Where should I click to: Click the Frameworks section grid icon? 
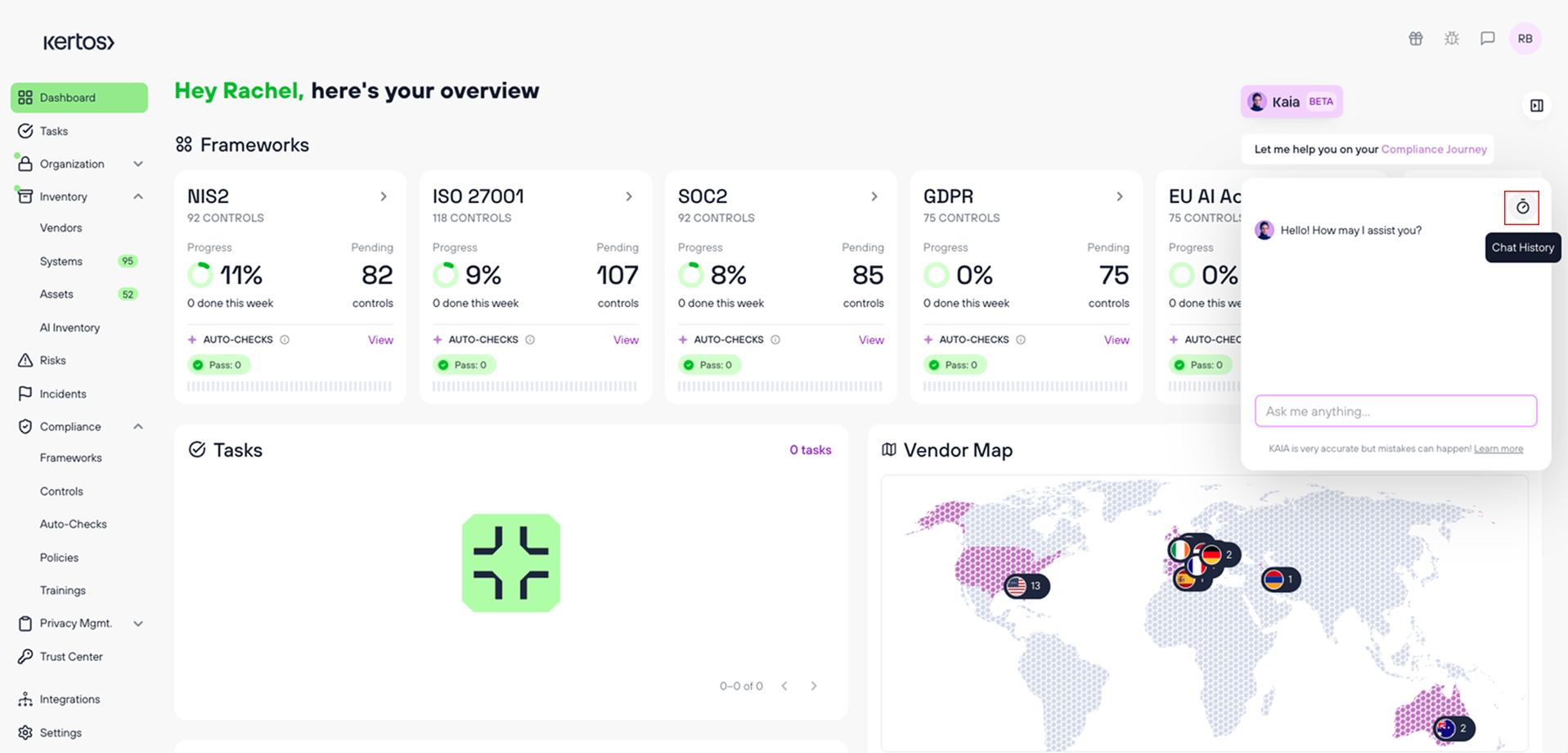click(184, 145)
